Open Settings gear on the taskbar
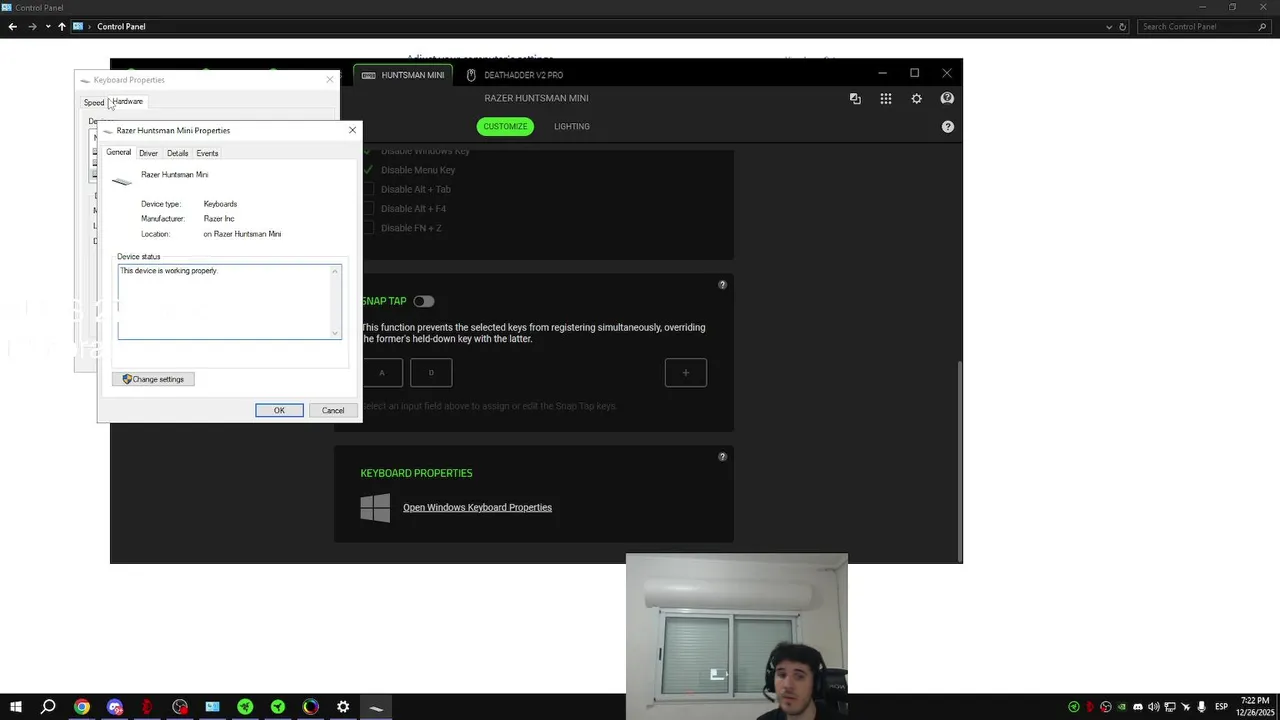This screenshot has width=1280, height=720. click(x=343, y=707)
